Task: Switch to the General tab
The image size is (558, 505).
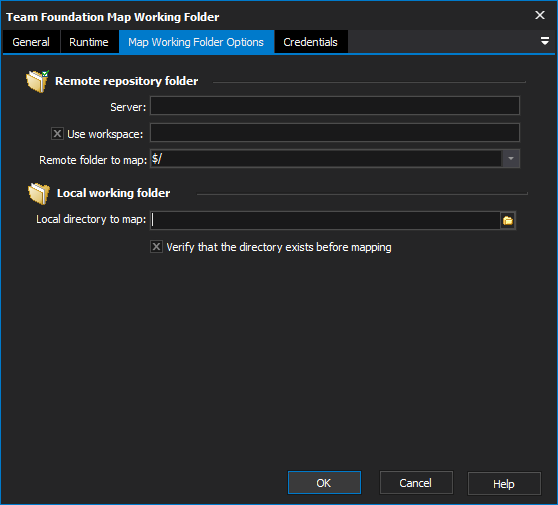Action: pos(31,42)
